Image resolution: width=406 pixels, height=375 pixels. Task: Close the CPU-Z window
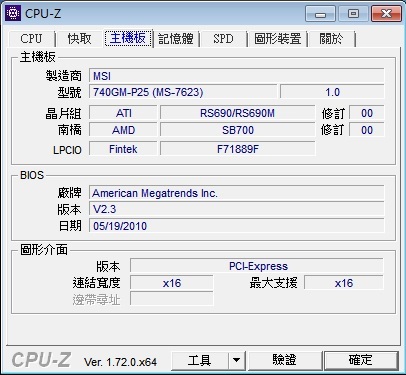(x=386, y=14)
